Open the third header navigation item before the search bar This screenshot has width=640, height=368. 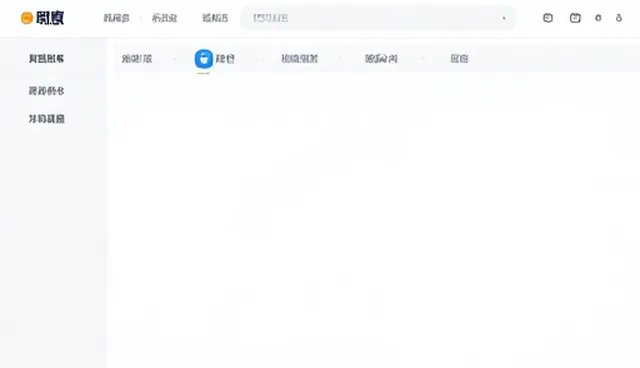click(215, 18)
